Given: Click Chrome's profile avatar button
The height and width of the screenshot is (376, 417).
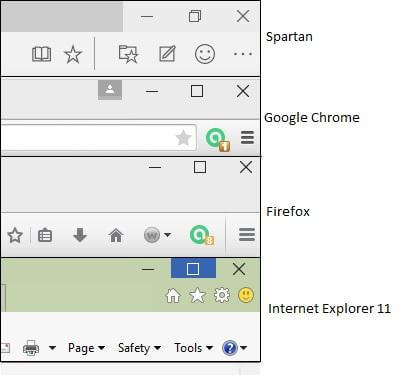Looking at the screenshot, I should pos(110,90).
